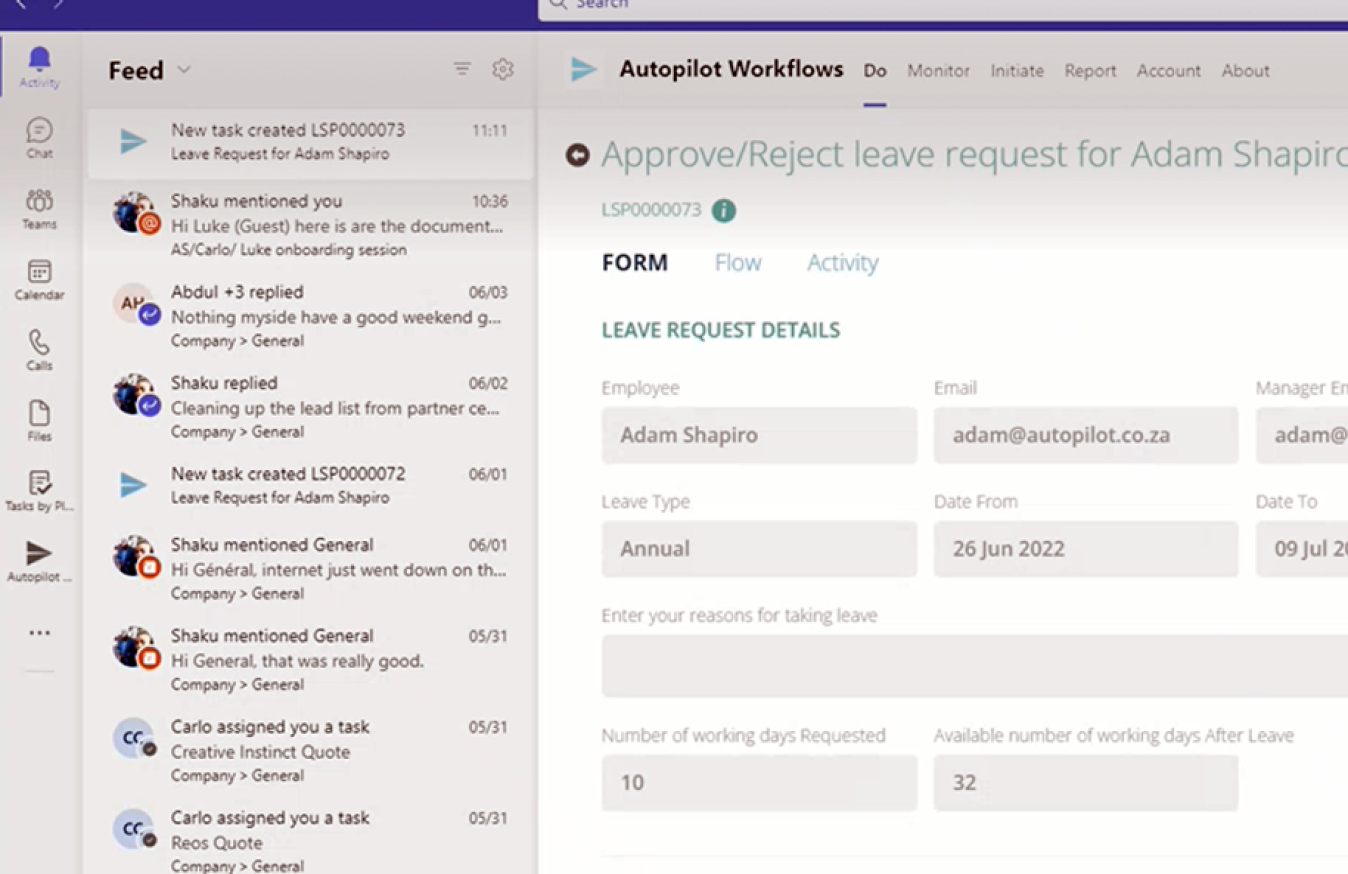Open 'Creative Instinct Quote' task notification
This screenshot has width=1348, height=874.
(311, 751)
